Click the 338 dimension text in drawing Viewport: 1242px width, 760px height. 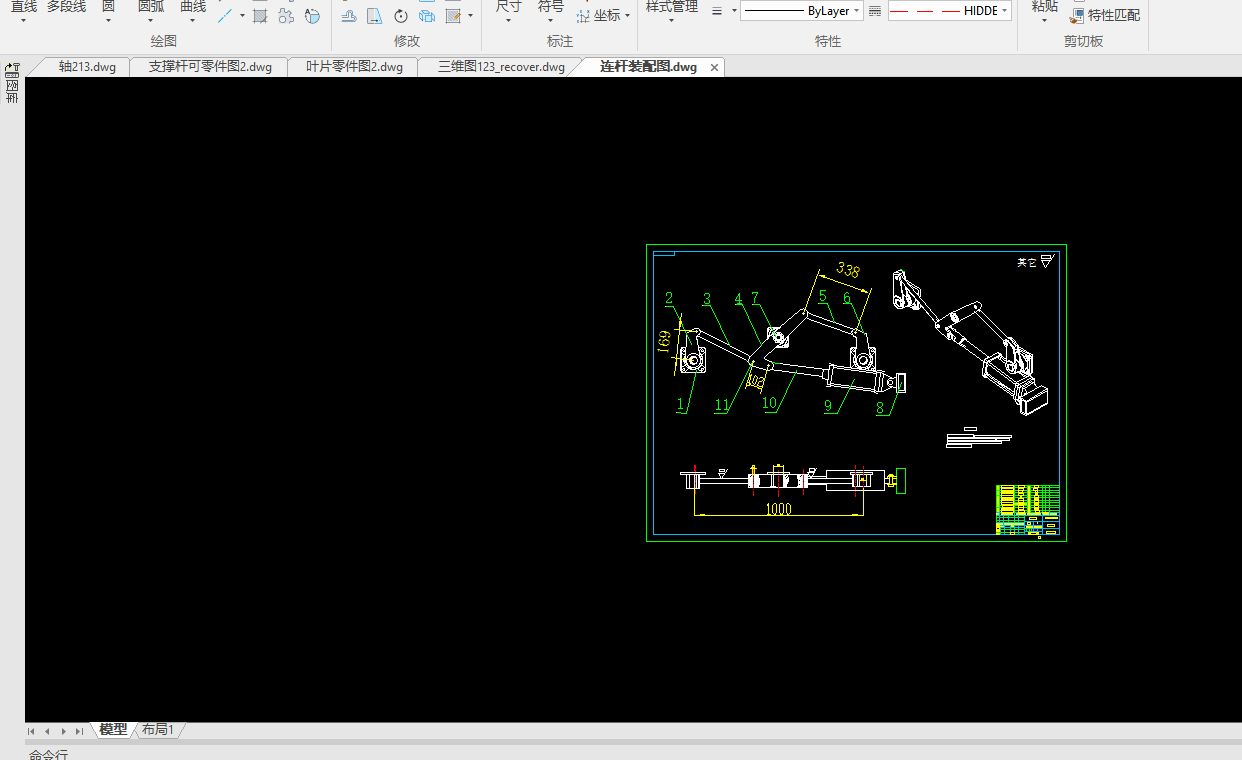[x=848, y=270]
